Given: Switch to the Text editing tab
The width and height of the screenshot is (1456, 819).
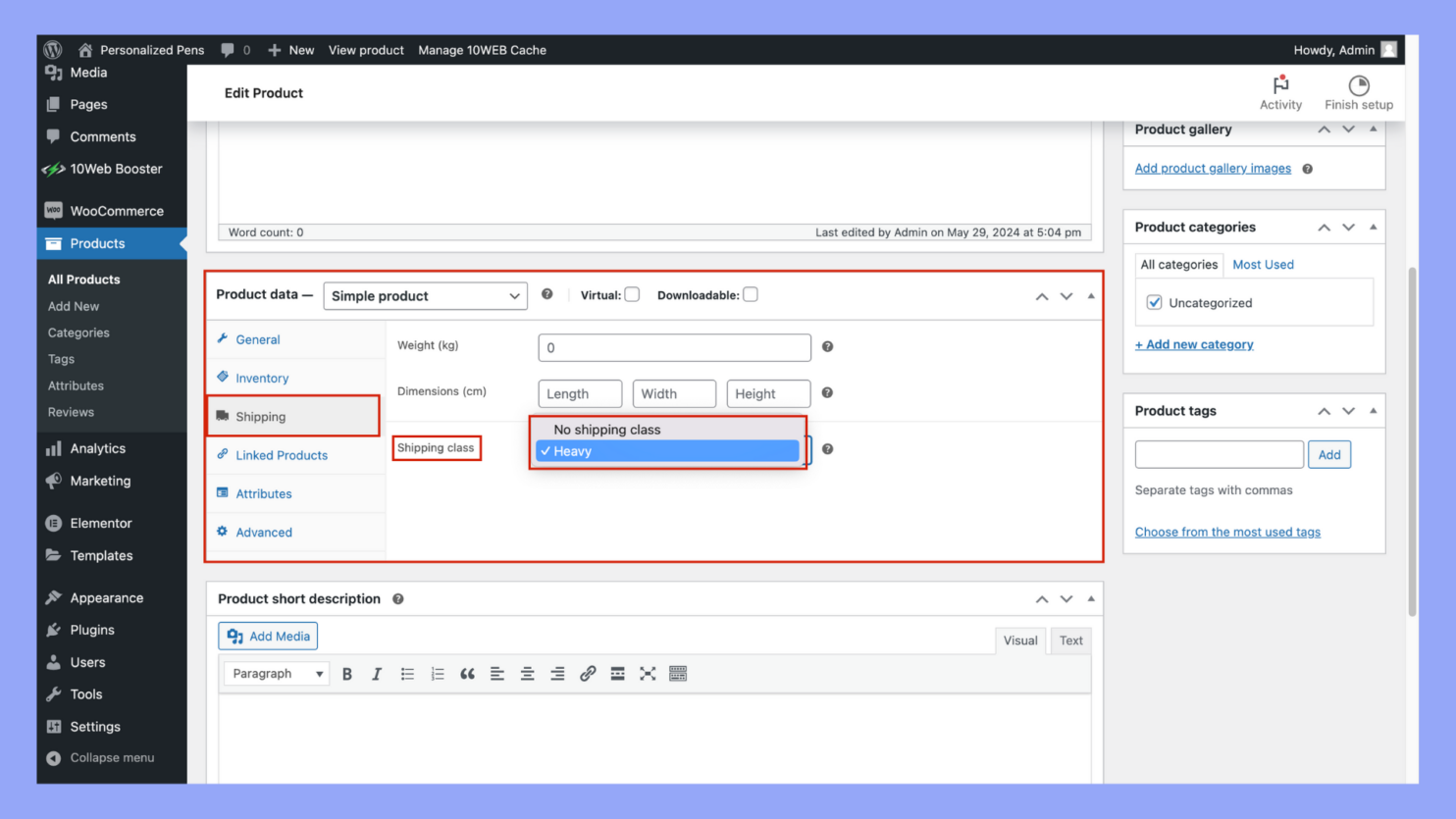Looking at the screenshot, I should pos(1070,640).
